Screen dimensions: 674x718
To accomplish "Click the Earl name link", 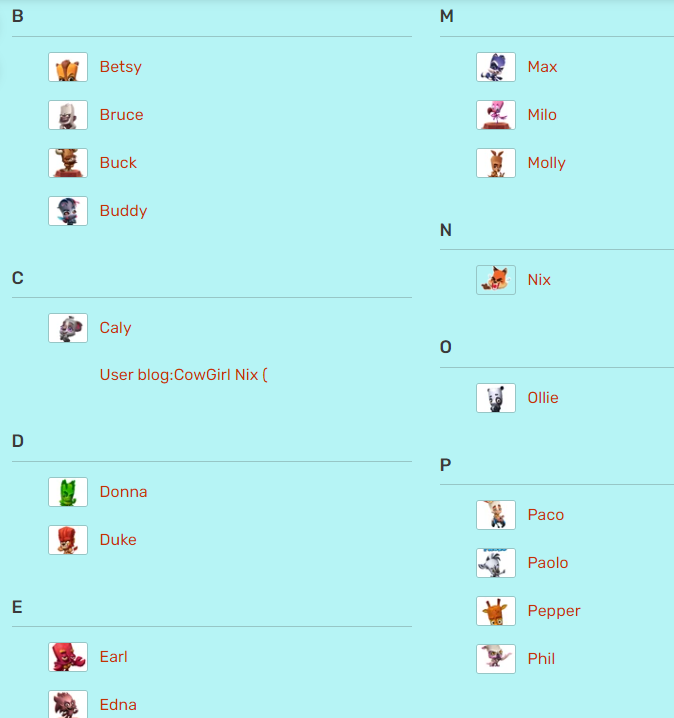I will click(114, 657).
